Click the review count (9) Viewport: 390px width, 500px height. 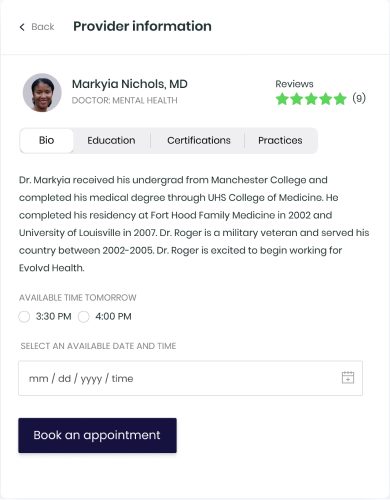(x=359, y=98)
